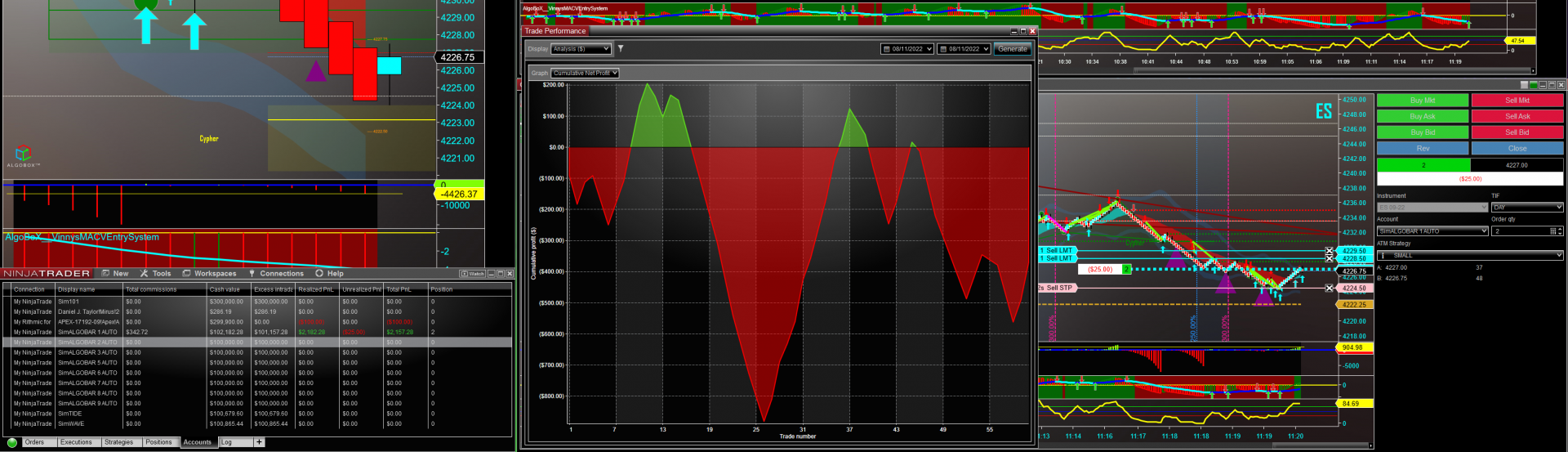Screen dimensions: 1568x452
Task: Click the Buy Ask button
Action: (1423, 116)
